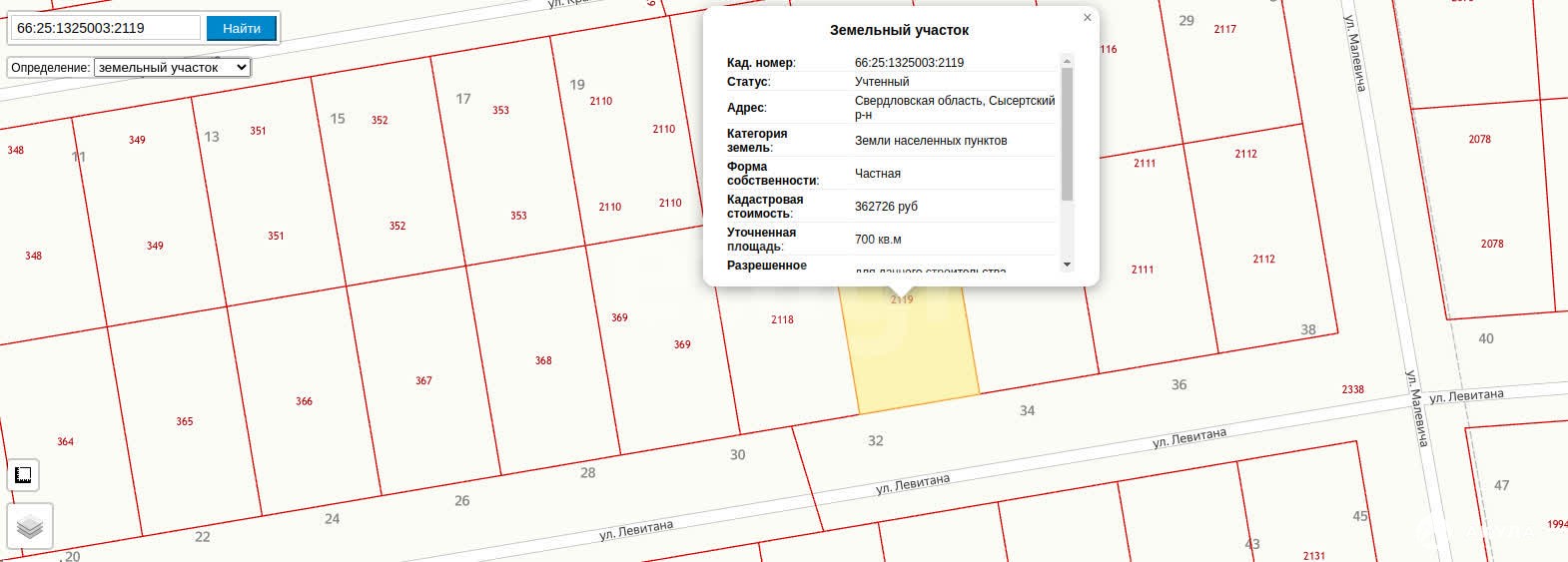
Task: Click parcel labeled 368 on map
Action: point(543,360)
